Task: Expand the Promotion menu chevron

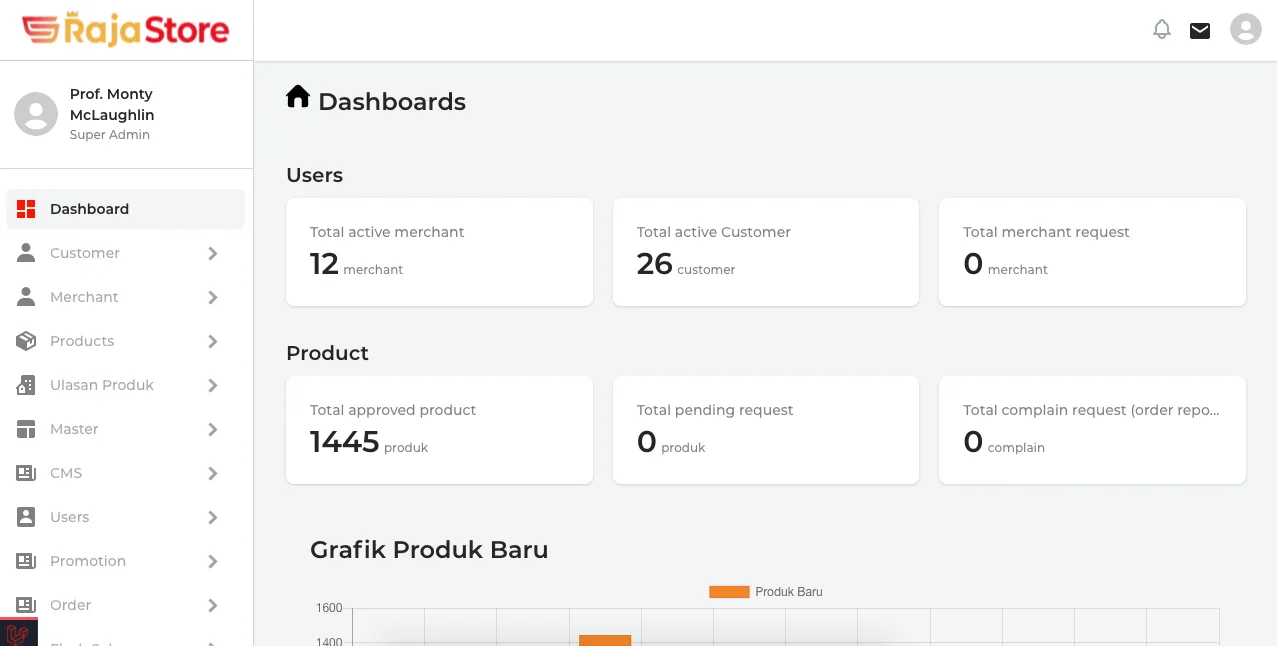Action: tap(213, 561)
